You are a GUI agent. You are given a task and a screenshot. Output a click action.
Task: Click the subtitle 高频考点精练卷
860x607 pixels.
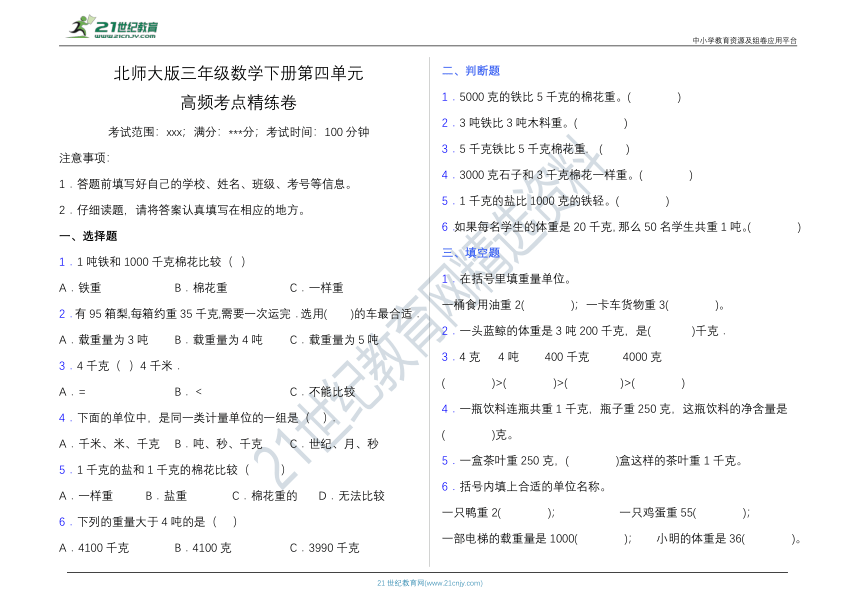point(239,102)
